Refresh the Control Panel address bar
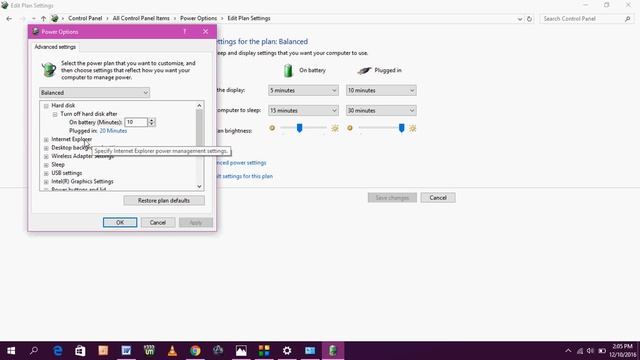This screenshot has height=360, width=640. pos(529,19)
